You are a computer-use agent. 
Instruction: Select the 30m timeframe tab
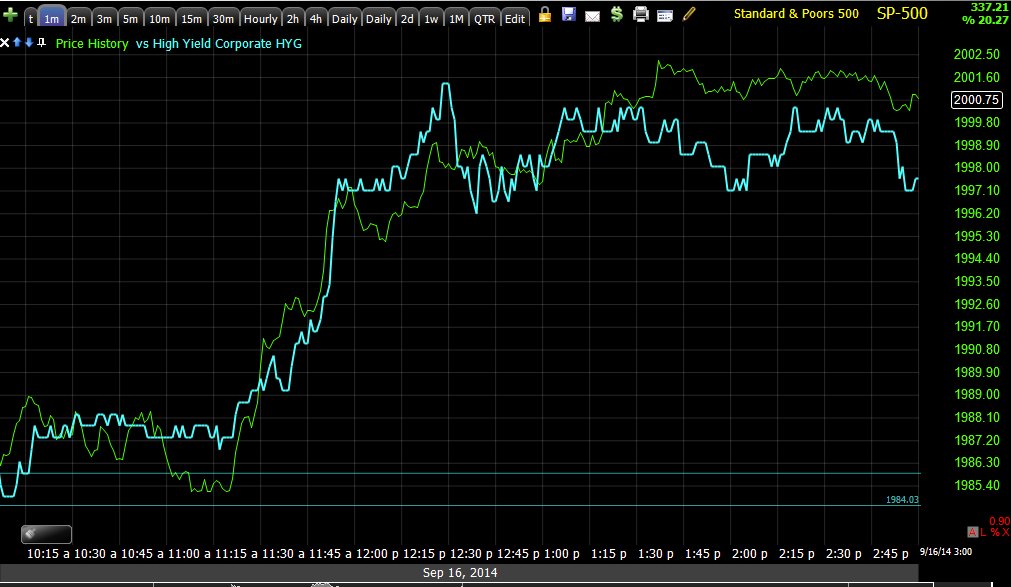tap(223, 19)
